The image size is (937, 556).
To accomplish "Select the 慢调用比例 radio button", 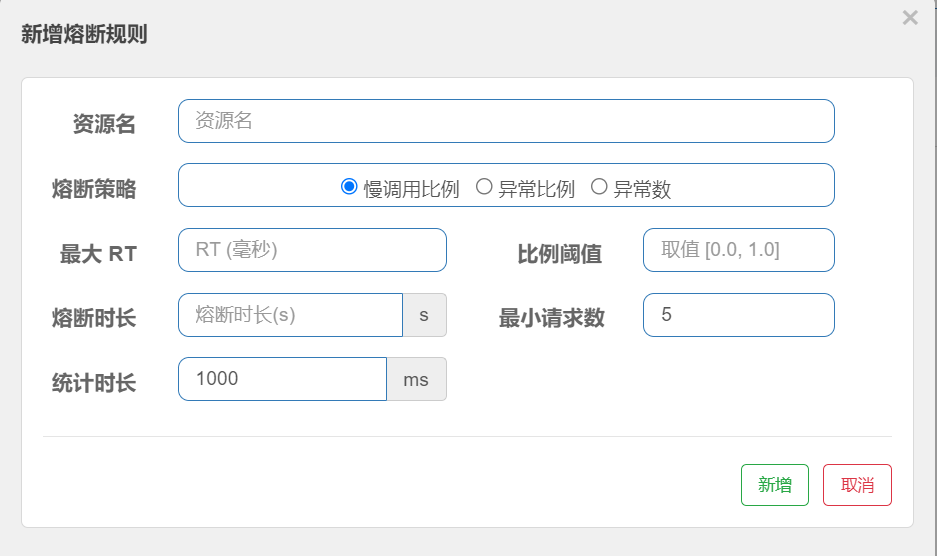I will [x=349, y=187].
